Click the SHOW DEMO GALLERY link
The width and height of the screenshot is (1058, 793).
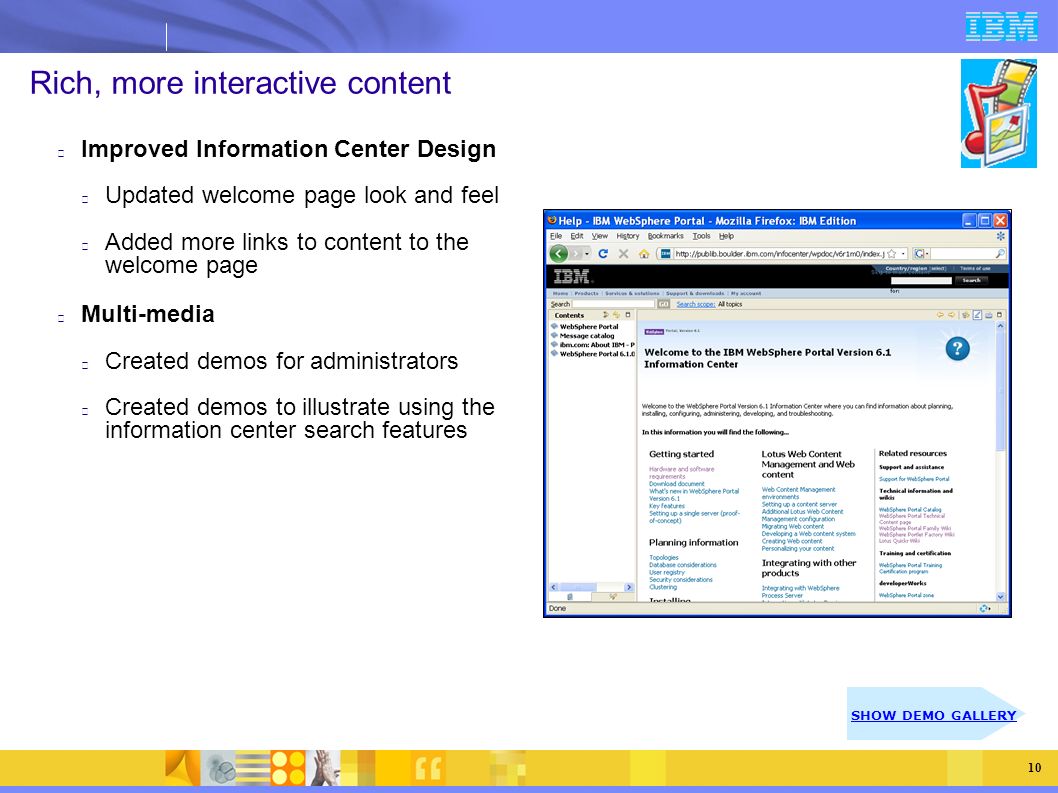933,715
